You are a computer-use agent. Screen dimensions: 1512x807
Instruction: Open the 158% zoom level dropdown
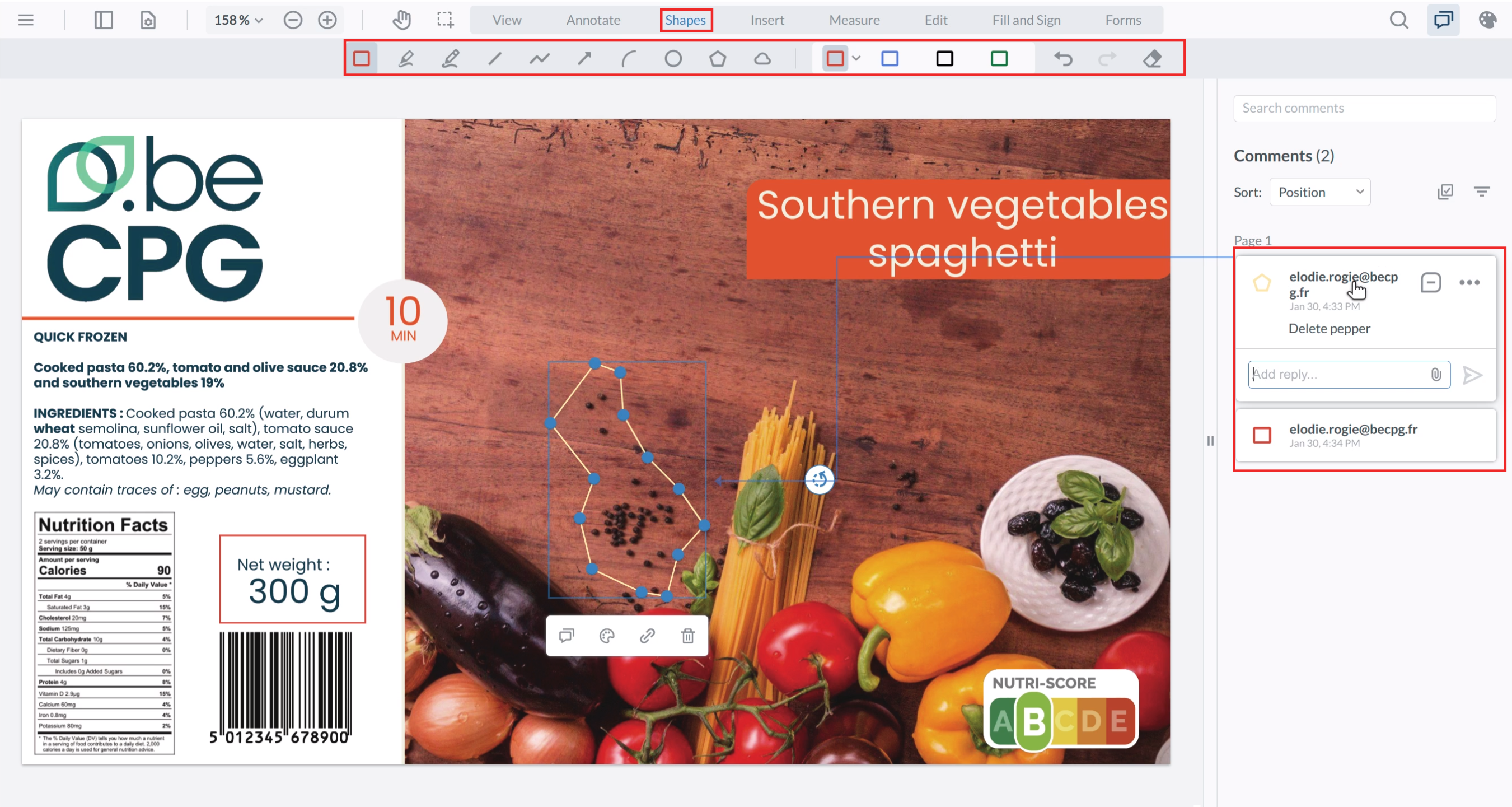coord(238,20)
